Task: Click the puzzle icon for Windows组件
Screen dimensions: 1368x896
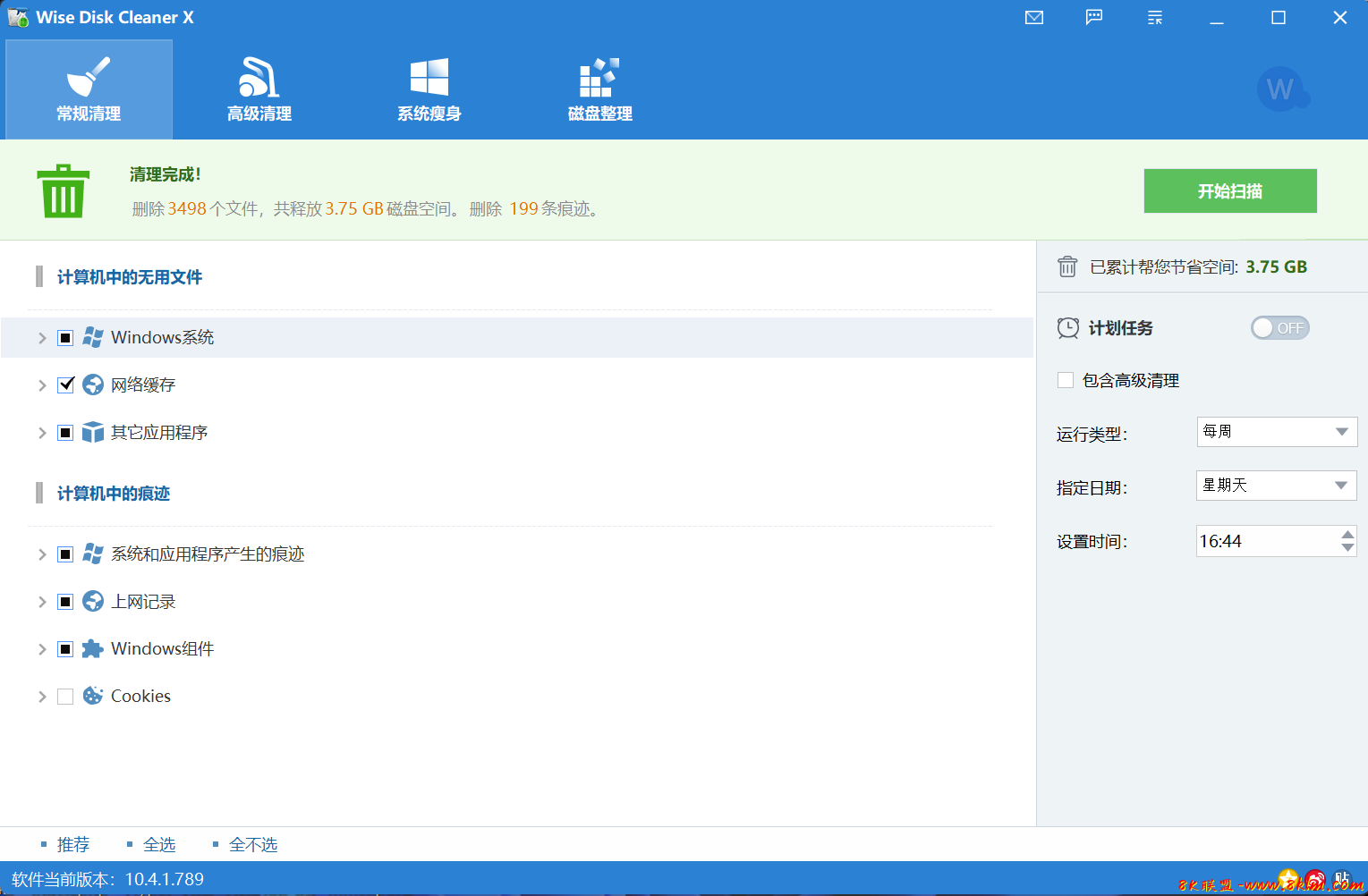Action: click(x=93, y=649)
